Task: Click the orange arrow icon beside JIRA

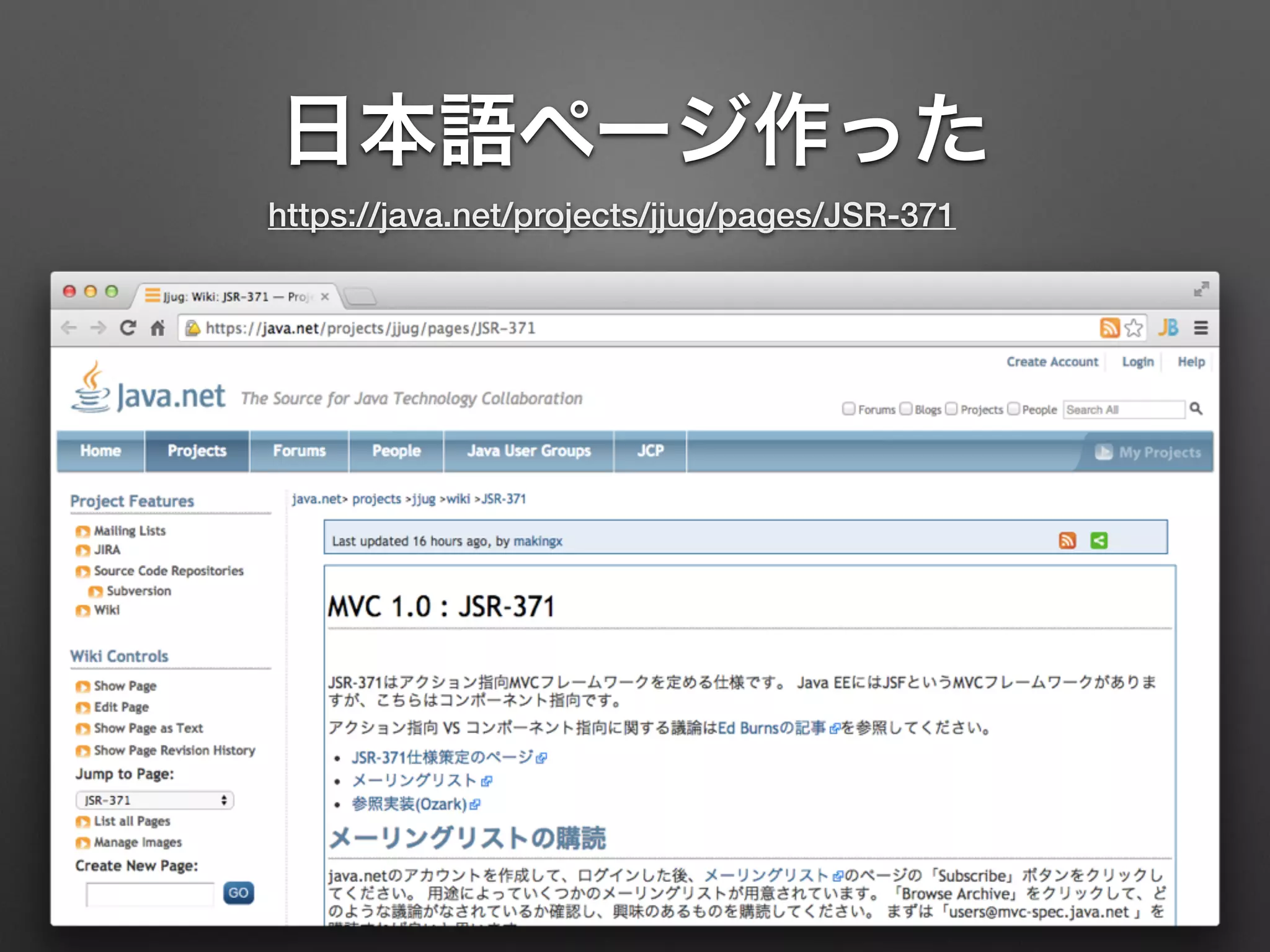Action: (x=82, y=550)
